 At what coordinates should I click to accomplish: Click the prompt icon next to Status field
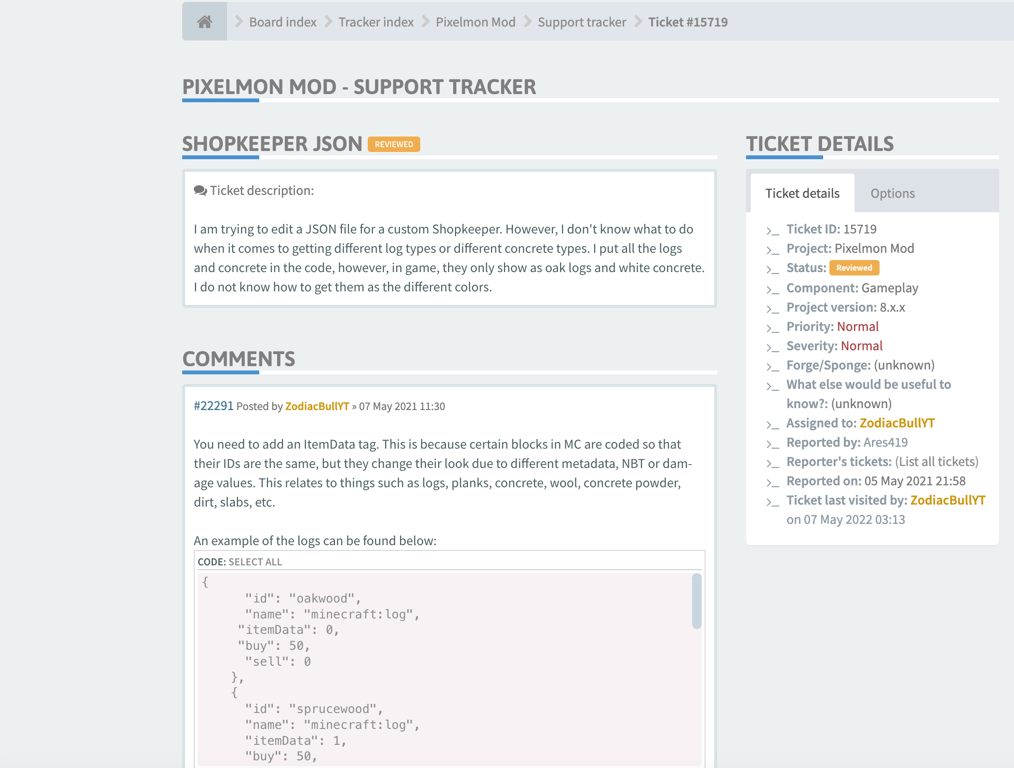click(772, 268)
